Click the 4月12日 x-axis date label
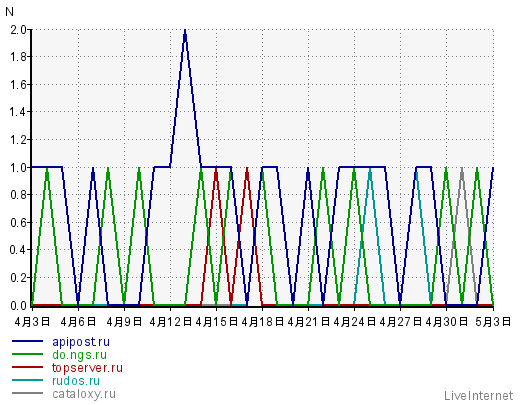The image size is (520, 405). coord(171,322)
